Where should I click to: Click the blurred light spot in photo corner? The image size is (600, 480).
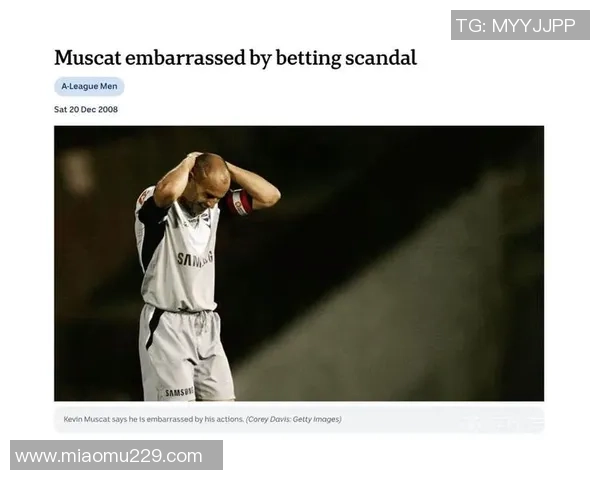point(78,170)
